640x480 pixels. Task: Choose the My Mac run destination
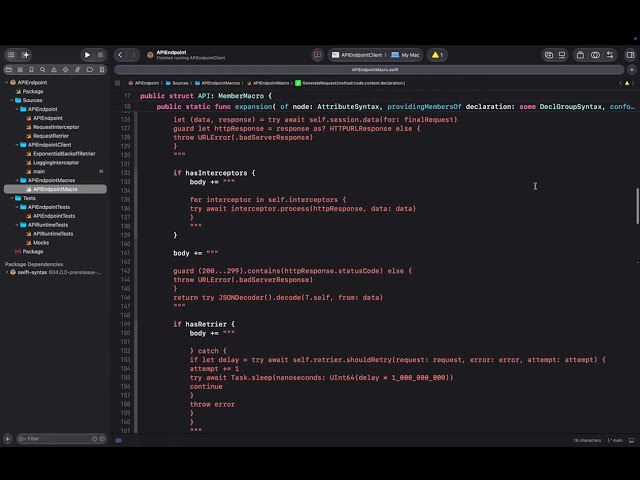click(405, 55)
